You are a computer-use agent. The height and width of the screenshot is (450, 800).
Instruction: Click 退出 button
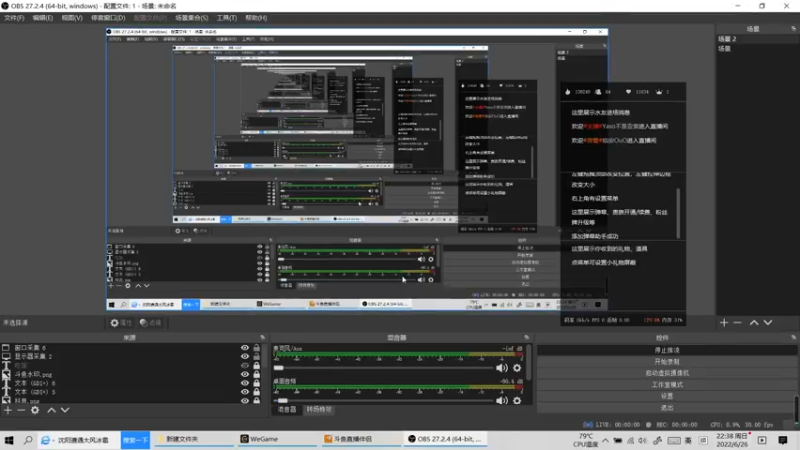[x=666, y=408]
